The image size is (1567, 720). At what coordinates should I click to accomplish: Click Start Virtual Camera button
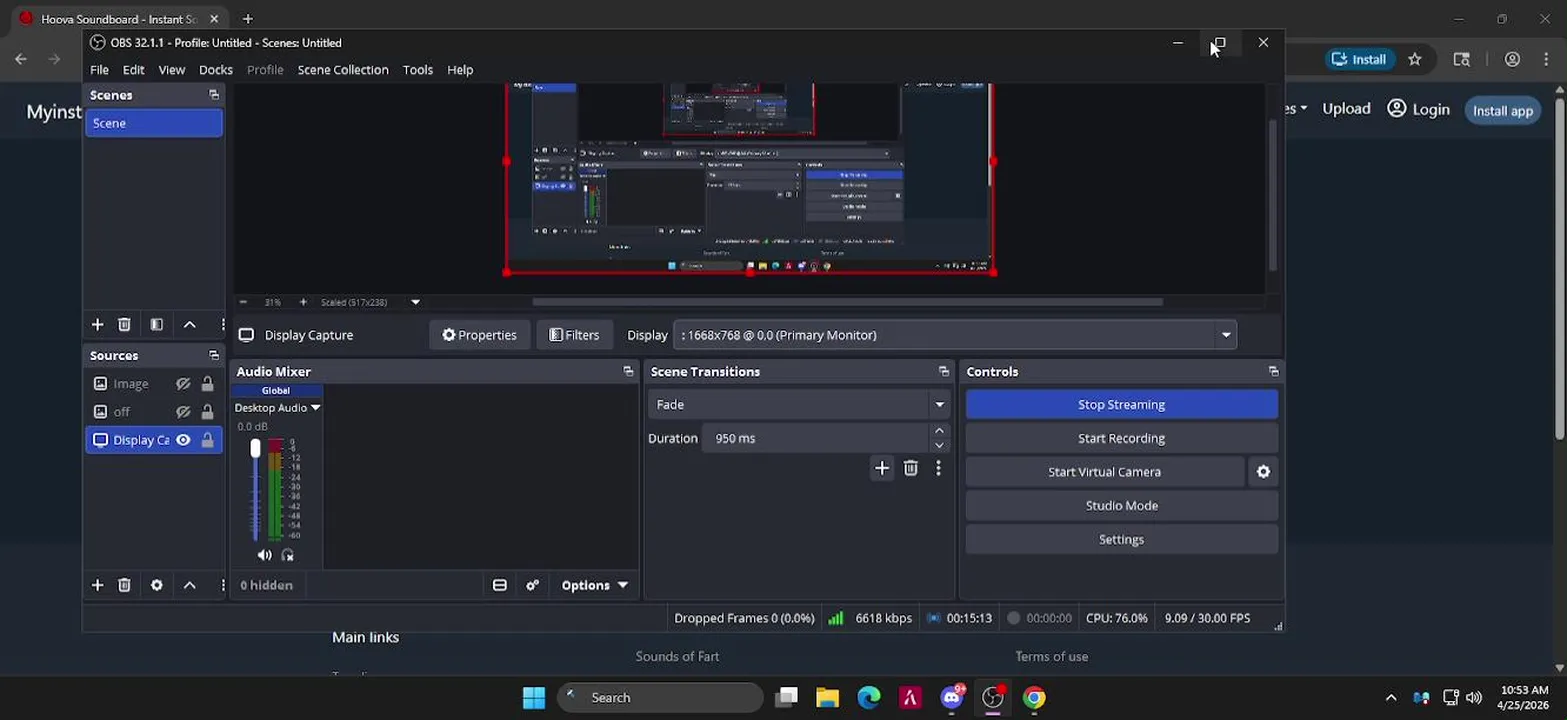pos(1104,472)
